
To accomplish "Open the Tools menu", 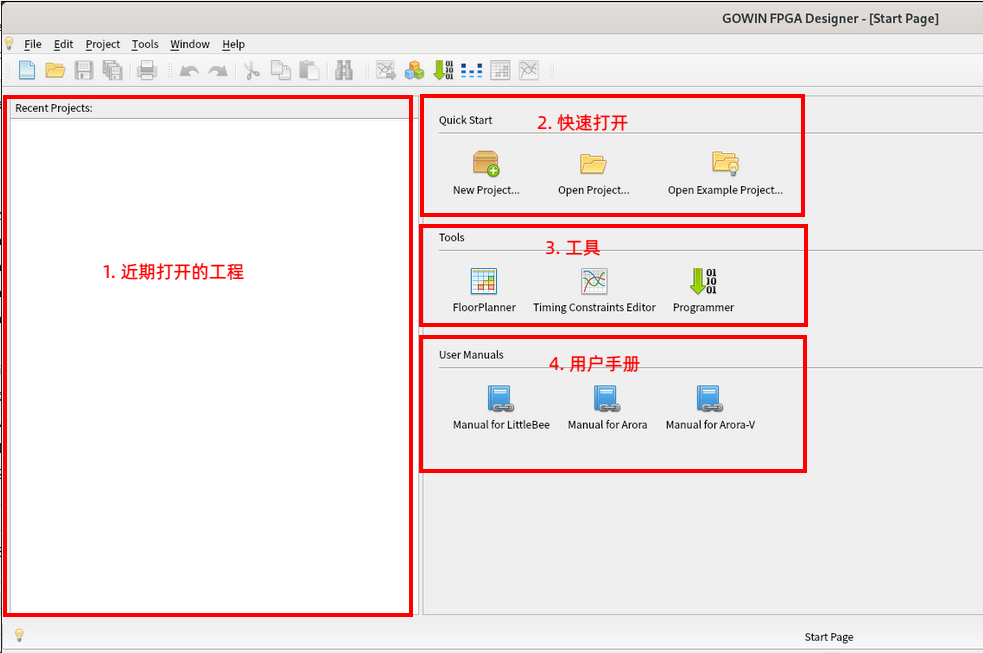I will coord(145,44).
